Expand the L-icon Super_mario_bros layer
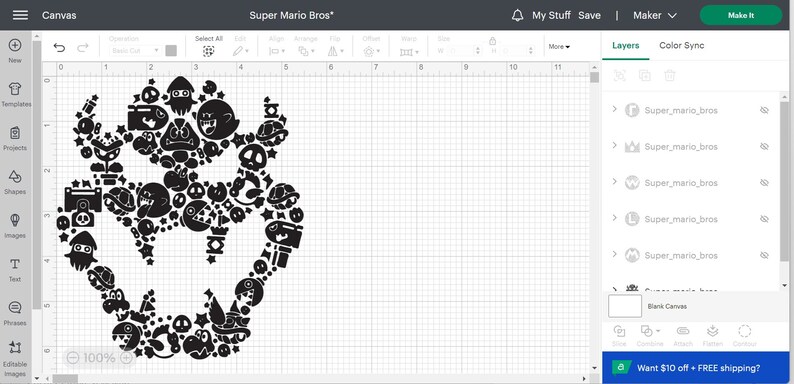Image resolution: width=794 pixels, height=384 pixels. pyautogui.click(x=615, y=218)
